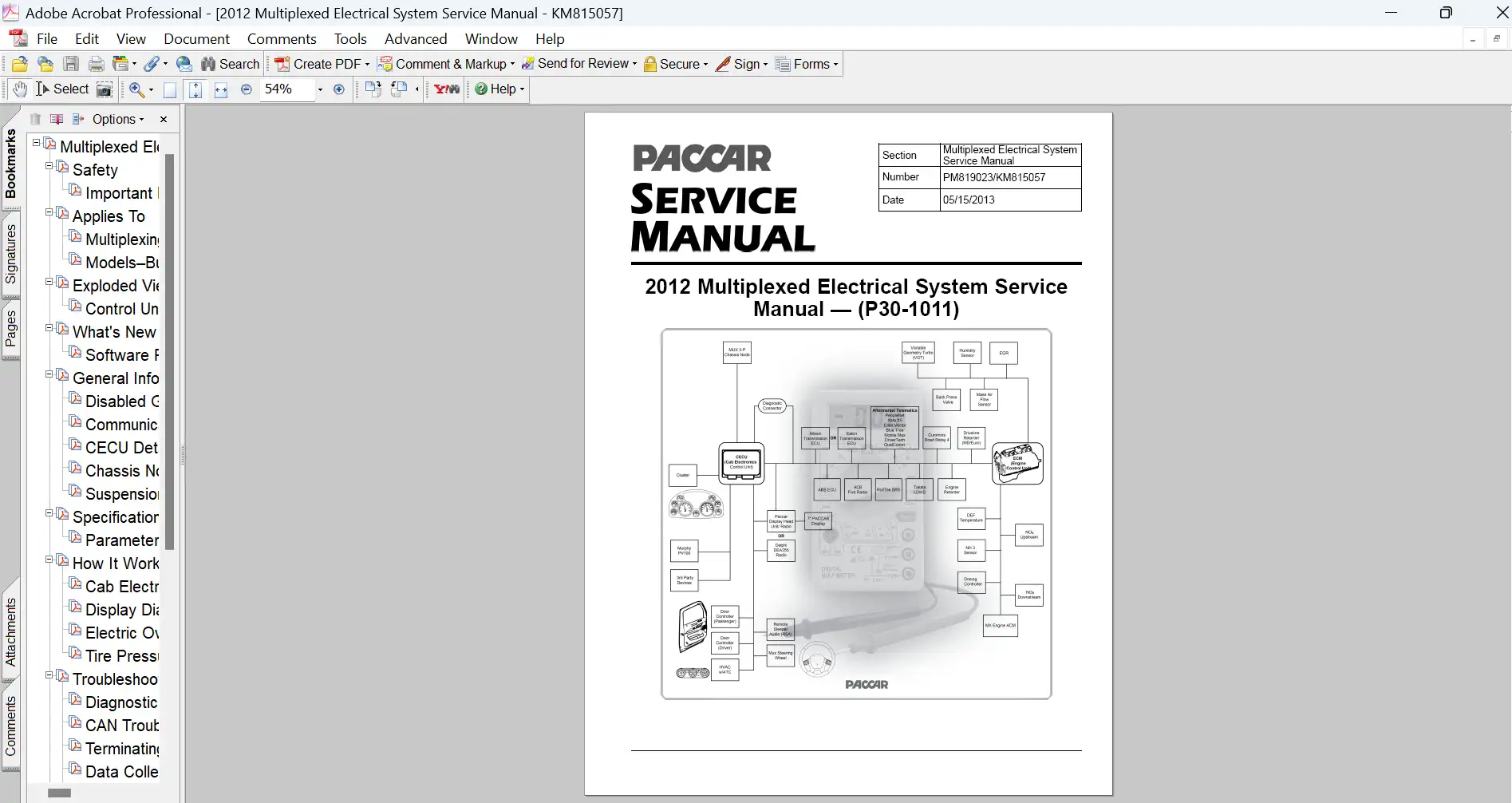This screenshot has height=803, width=1512.
Task: Collapse the Safety bookmark node
Action: 49,167
